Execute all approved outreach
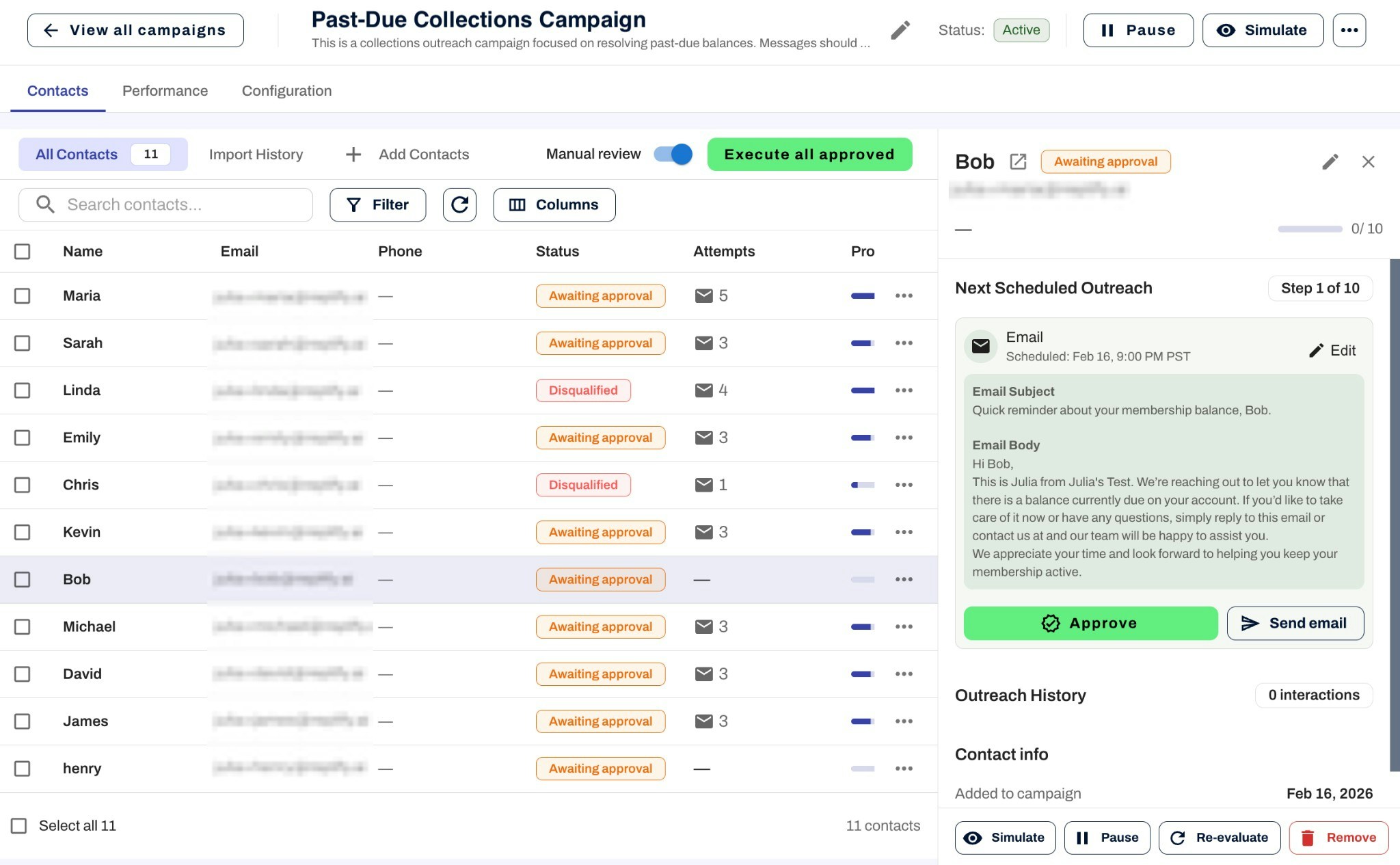 pos(809,154)
